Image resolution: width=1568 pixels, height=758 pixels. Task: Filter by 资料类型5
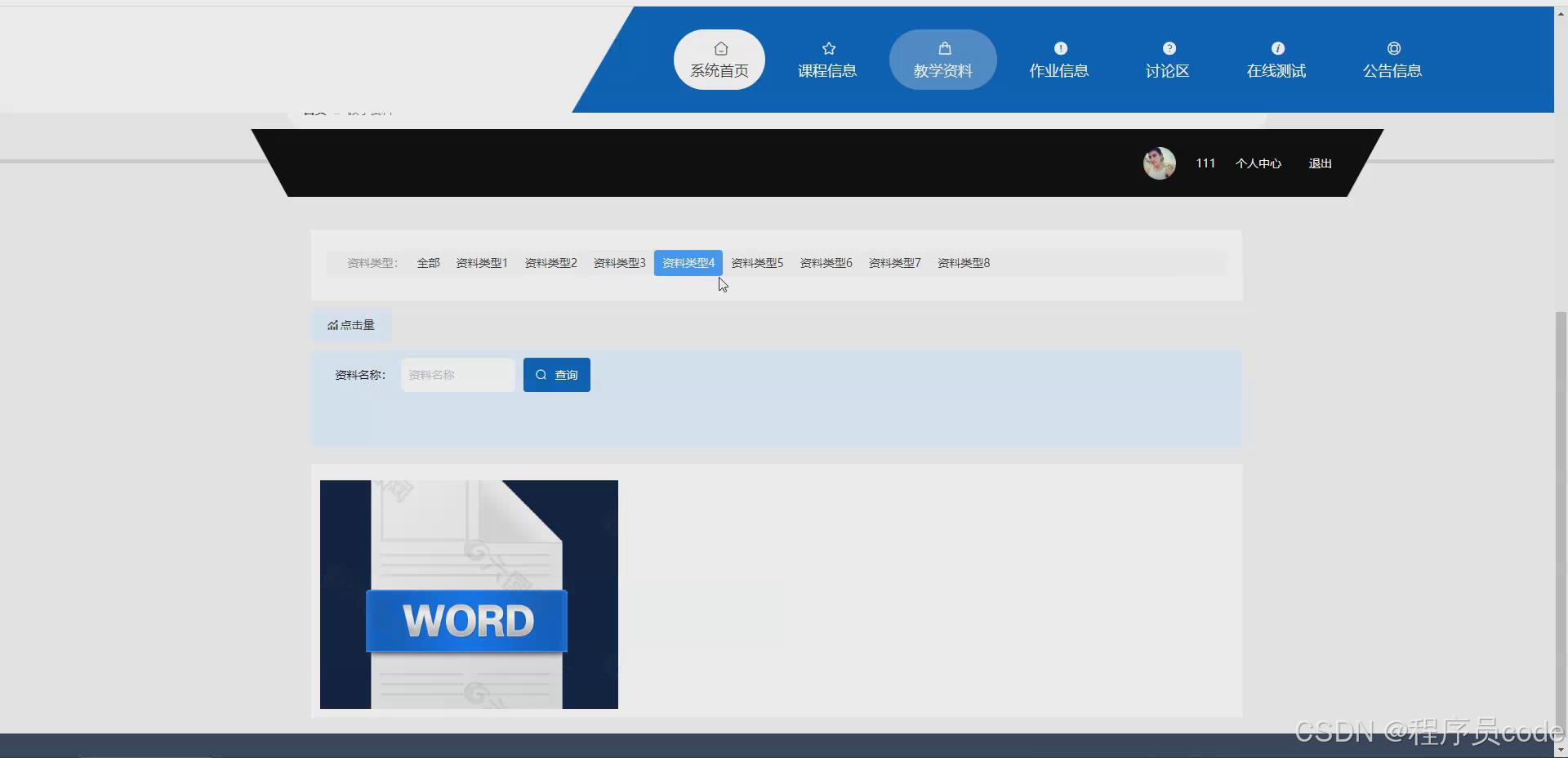(x=757, y=263)
